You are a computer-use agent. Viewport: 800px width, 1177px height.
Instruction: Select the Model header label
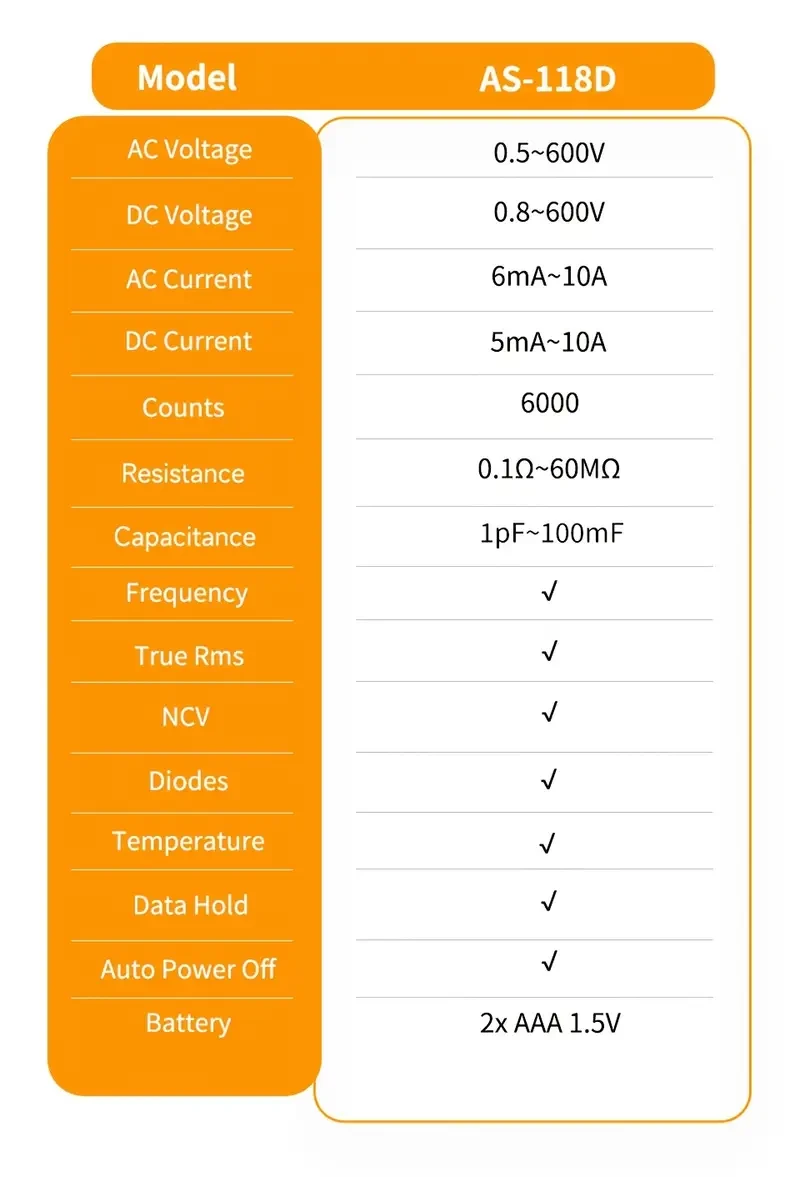[x=187, y=78]
